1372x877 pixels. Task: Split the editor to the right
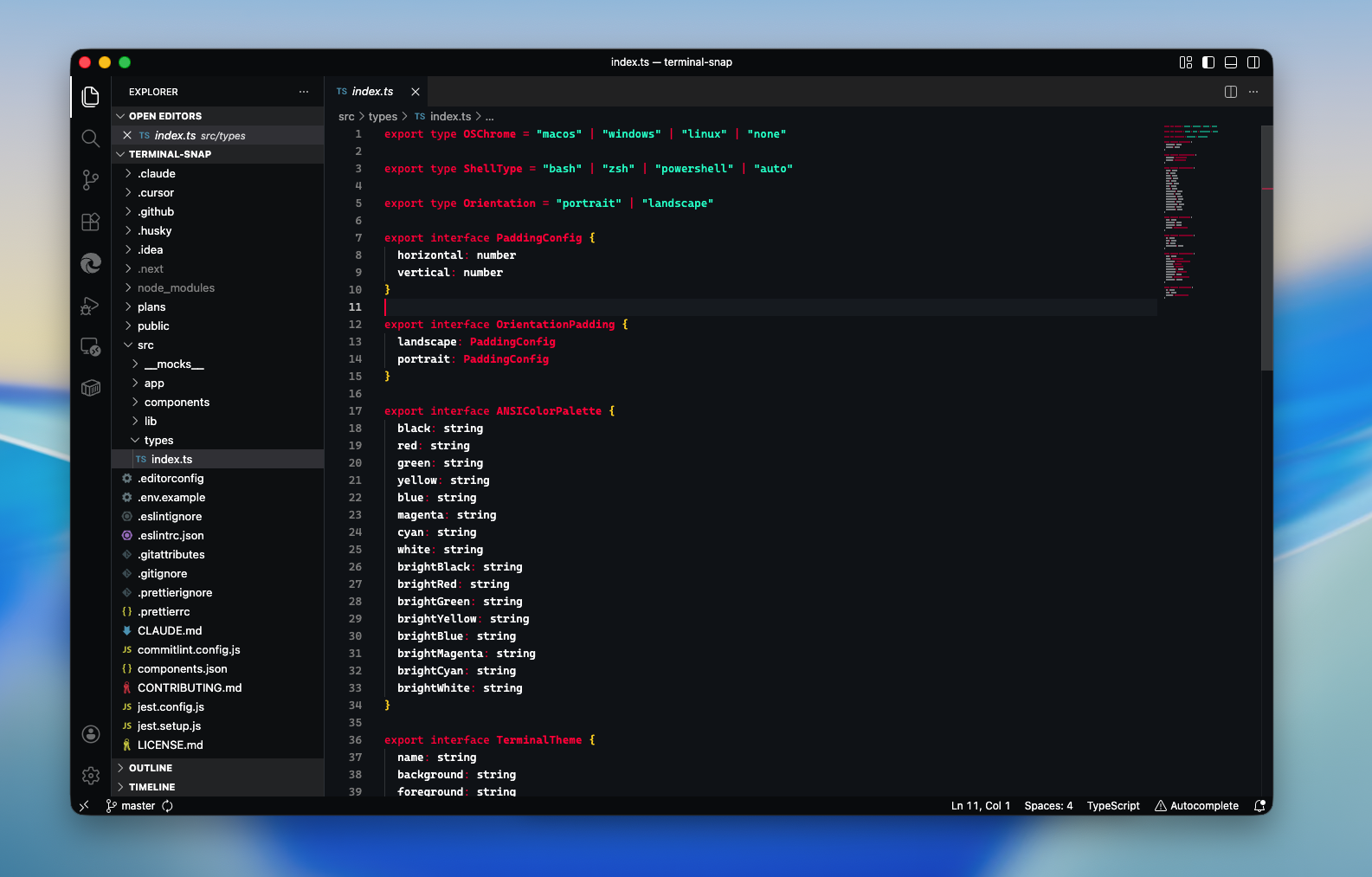pyautogui.click(x=1231, y=92)
